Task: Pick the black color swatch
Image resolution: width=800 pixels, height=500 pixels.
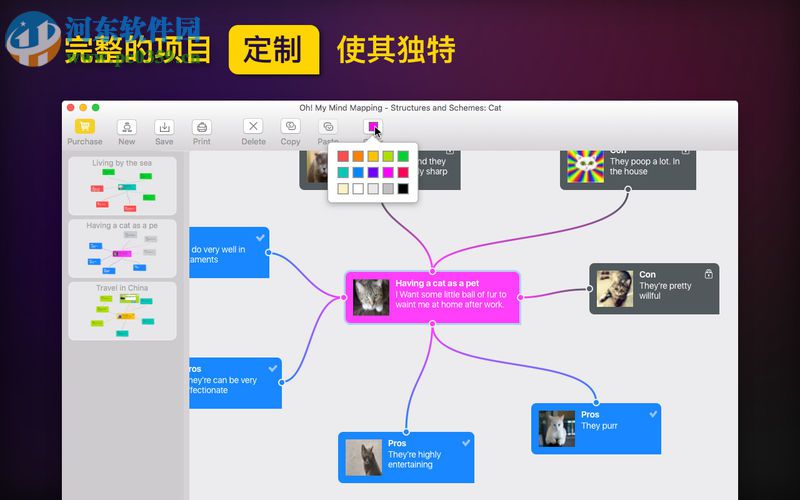Action: click(x=403, y=189)
